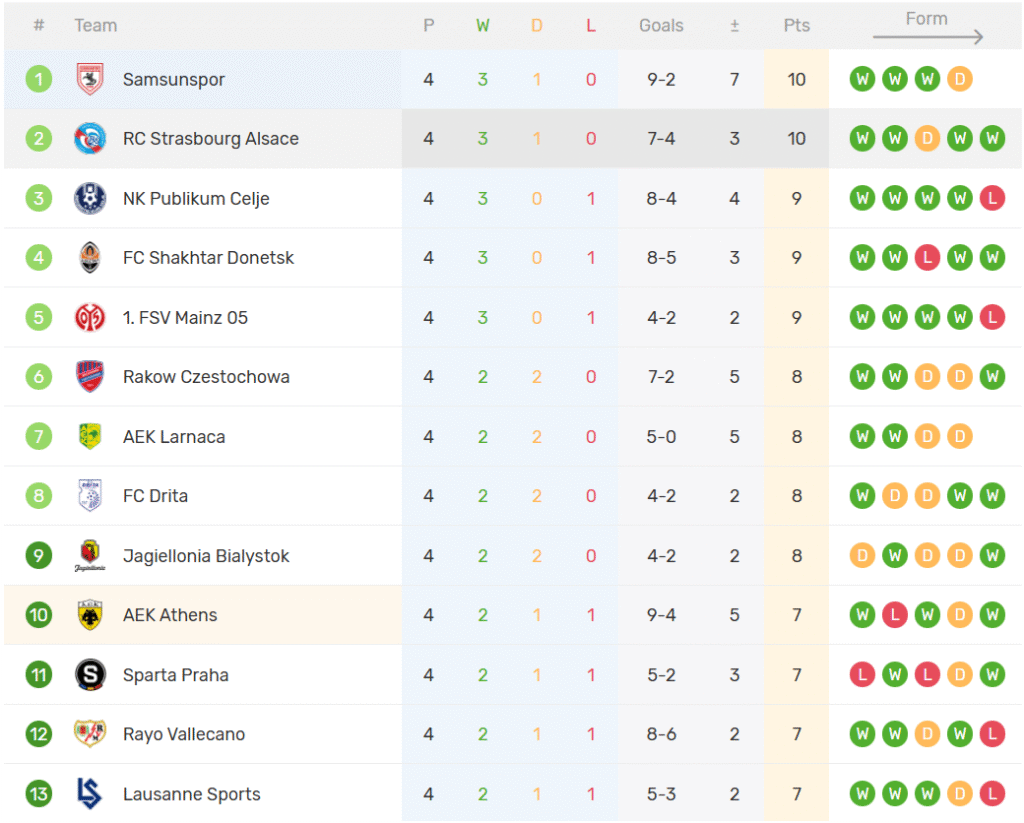Click the Rayo Vallecano crest
Viewport: 1024px width, 823px height.
[90, 734]
